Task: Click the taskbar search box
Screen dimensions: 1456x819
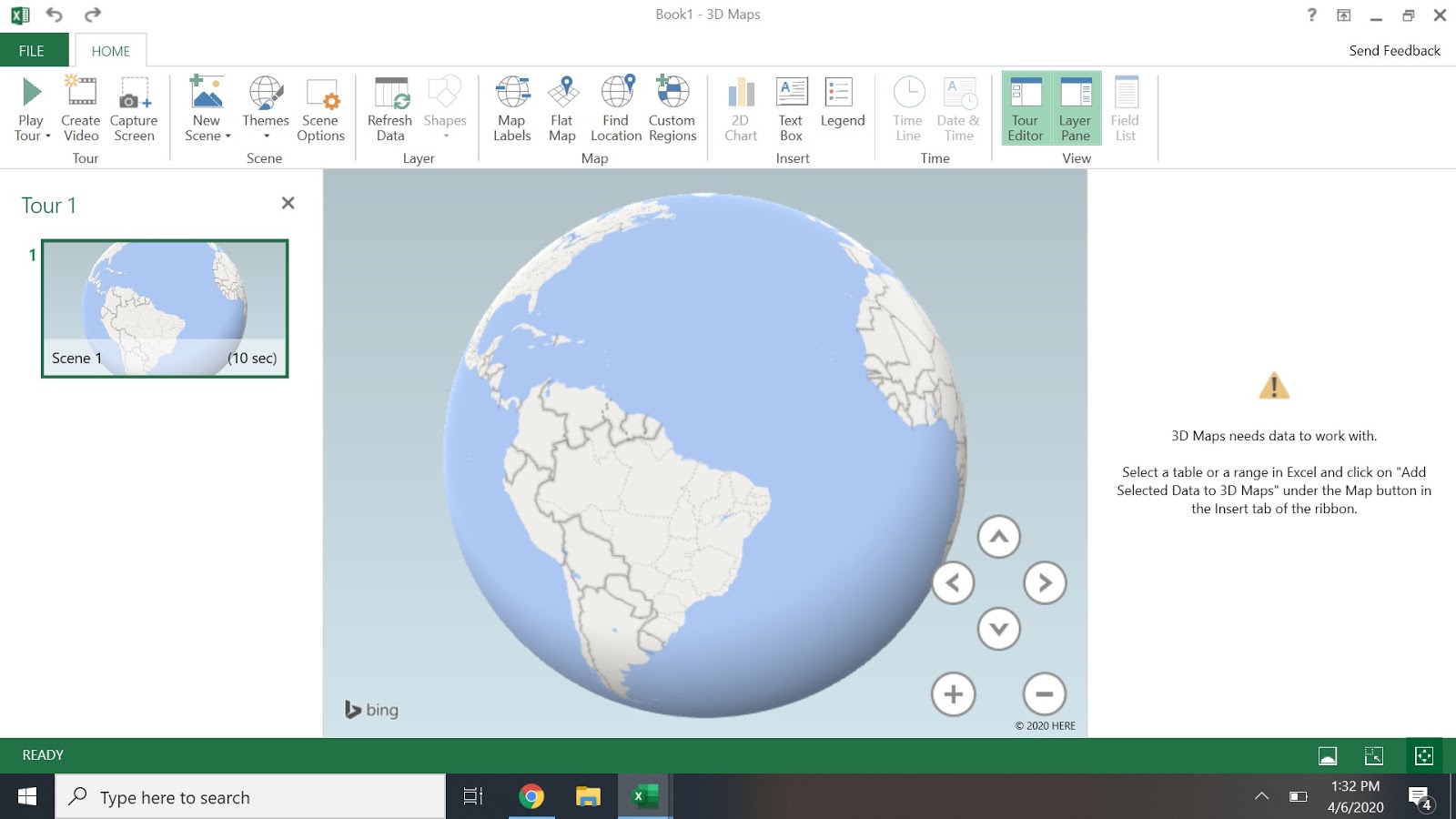Action: [250, 797]
